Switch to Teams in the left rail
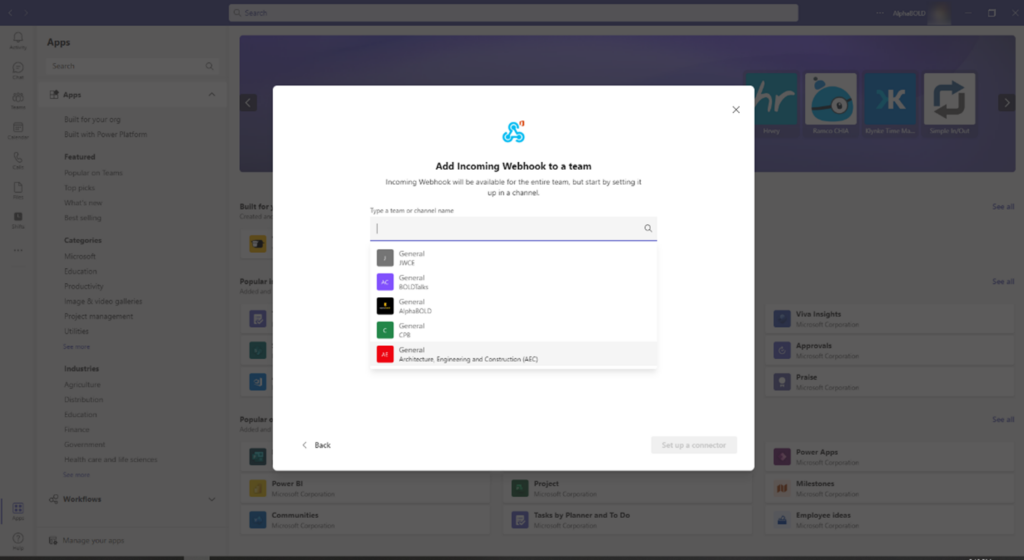1024x560 pixels. pyautogui.click(x=18, y=100)
